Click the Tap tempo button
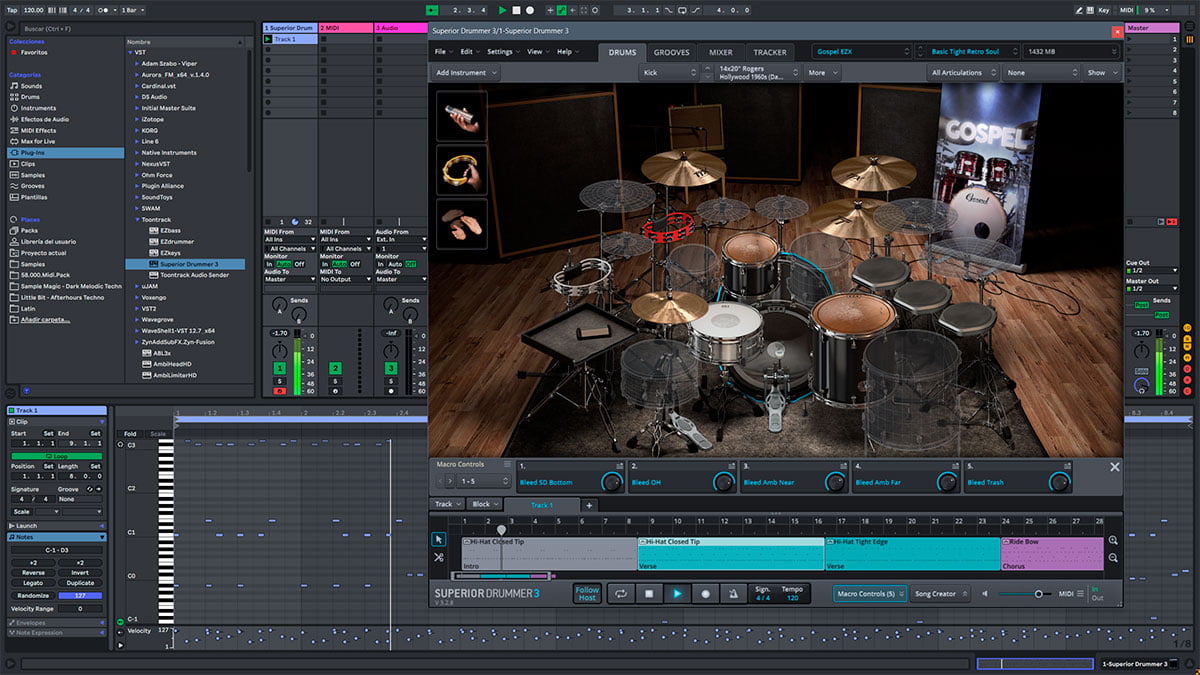Screen dimensions: 1200x675 [11, 10]
